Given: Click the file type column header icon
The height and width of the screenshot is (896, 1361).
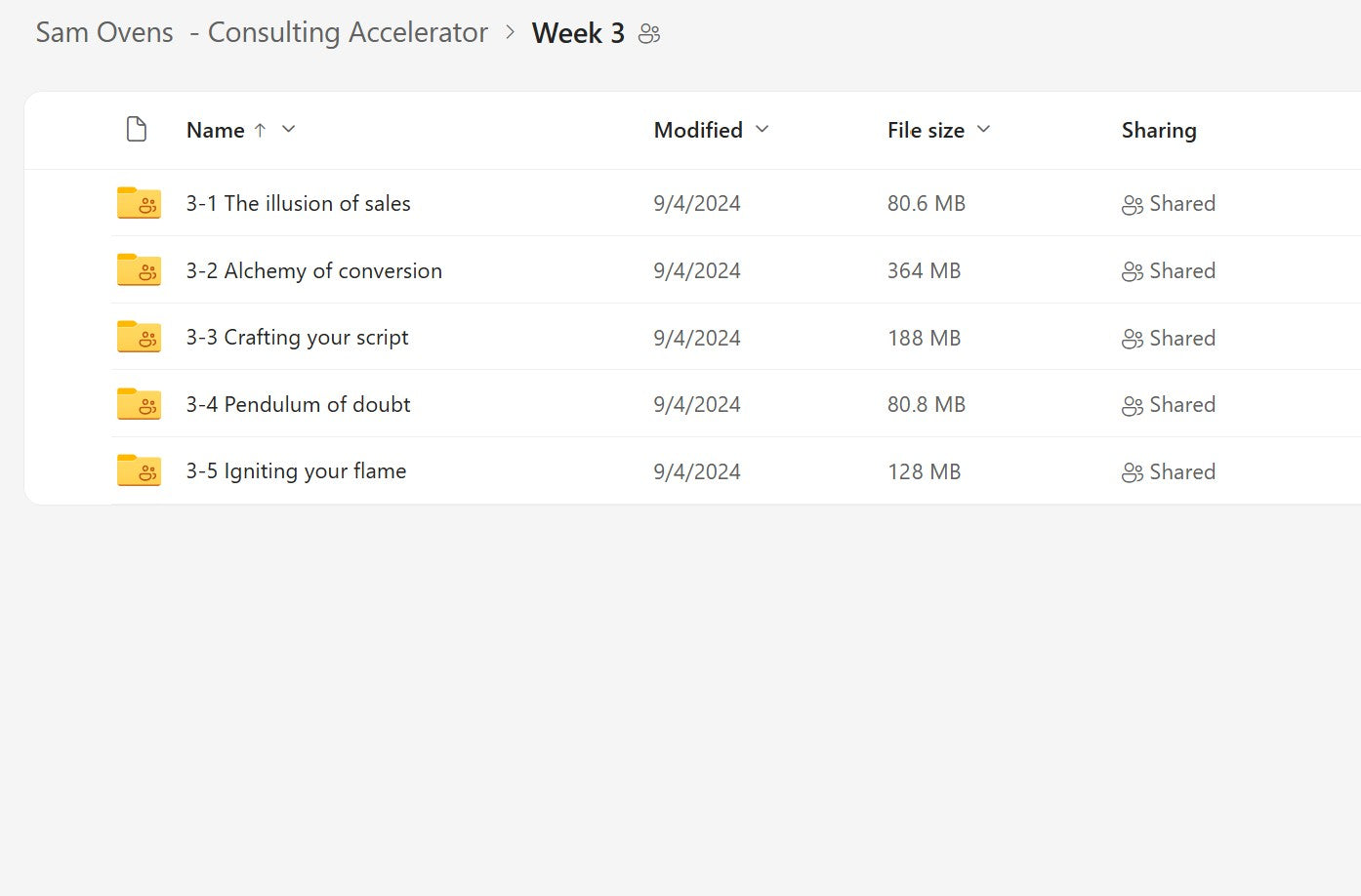Looking at the screenshot, I should click(137, 129).
